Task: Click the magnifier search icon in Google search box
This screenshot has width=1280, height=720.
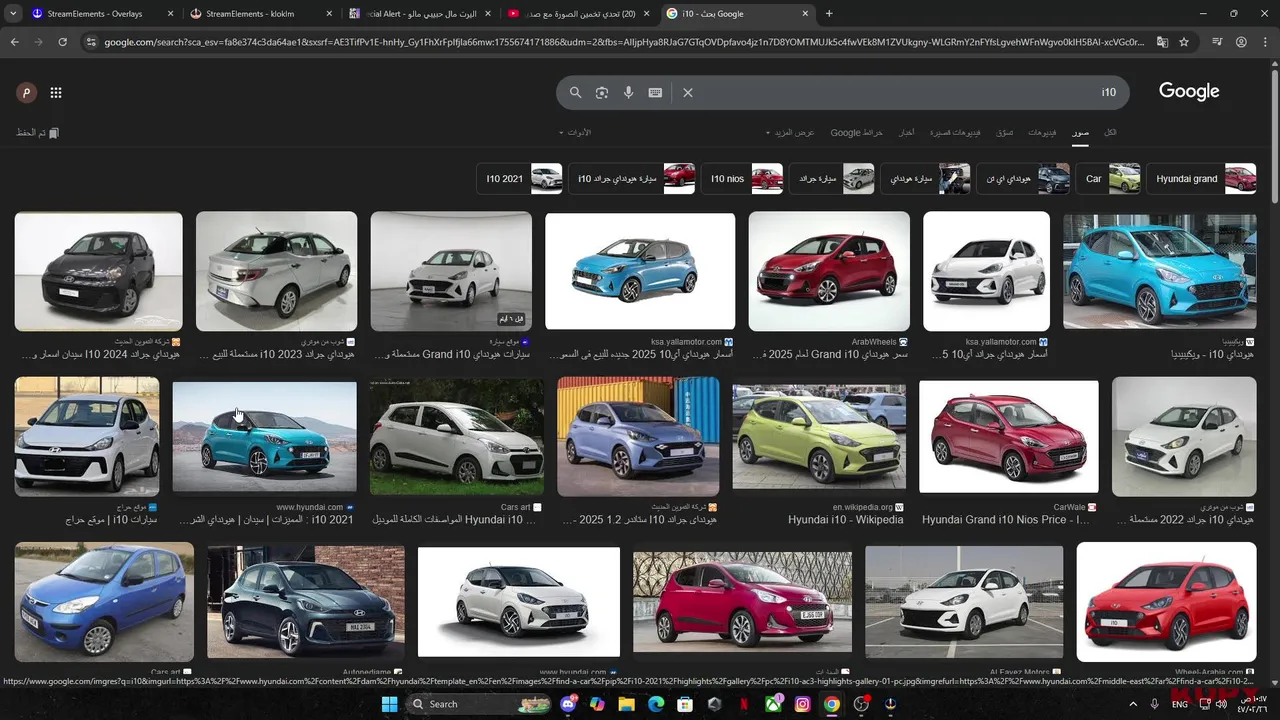Action: 575,92
